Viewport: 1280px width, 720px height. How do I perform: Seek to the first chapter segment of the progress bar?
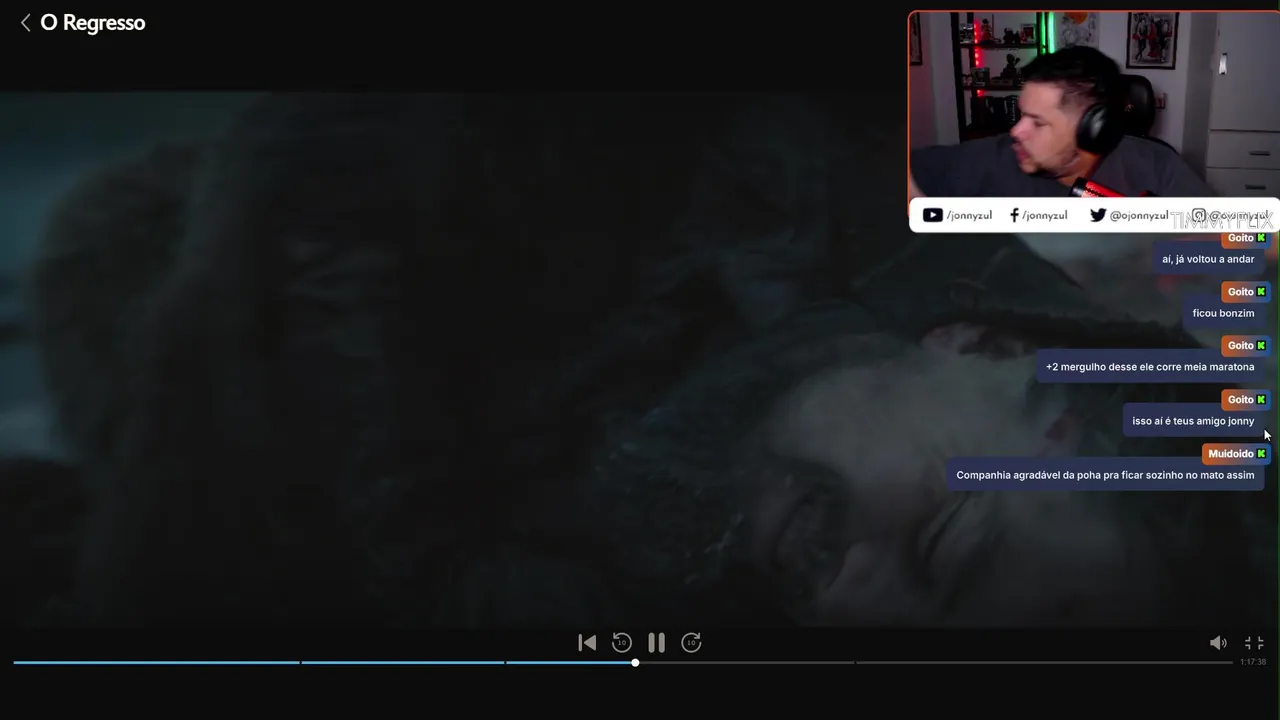point(156,662)
